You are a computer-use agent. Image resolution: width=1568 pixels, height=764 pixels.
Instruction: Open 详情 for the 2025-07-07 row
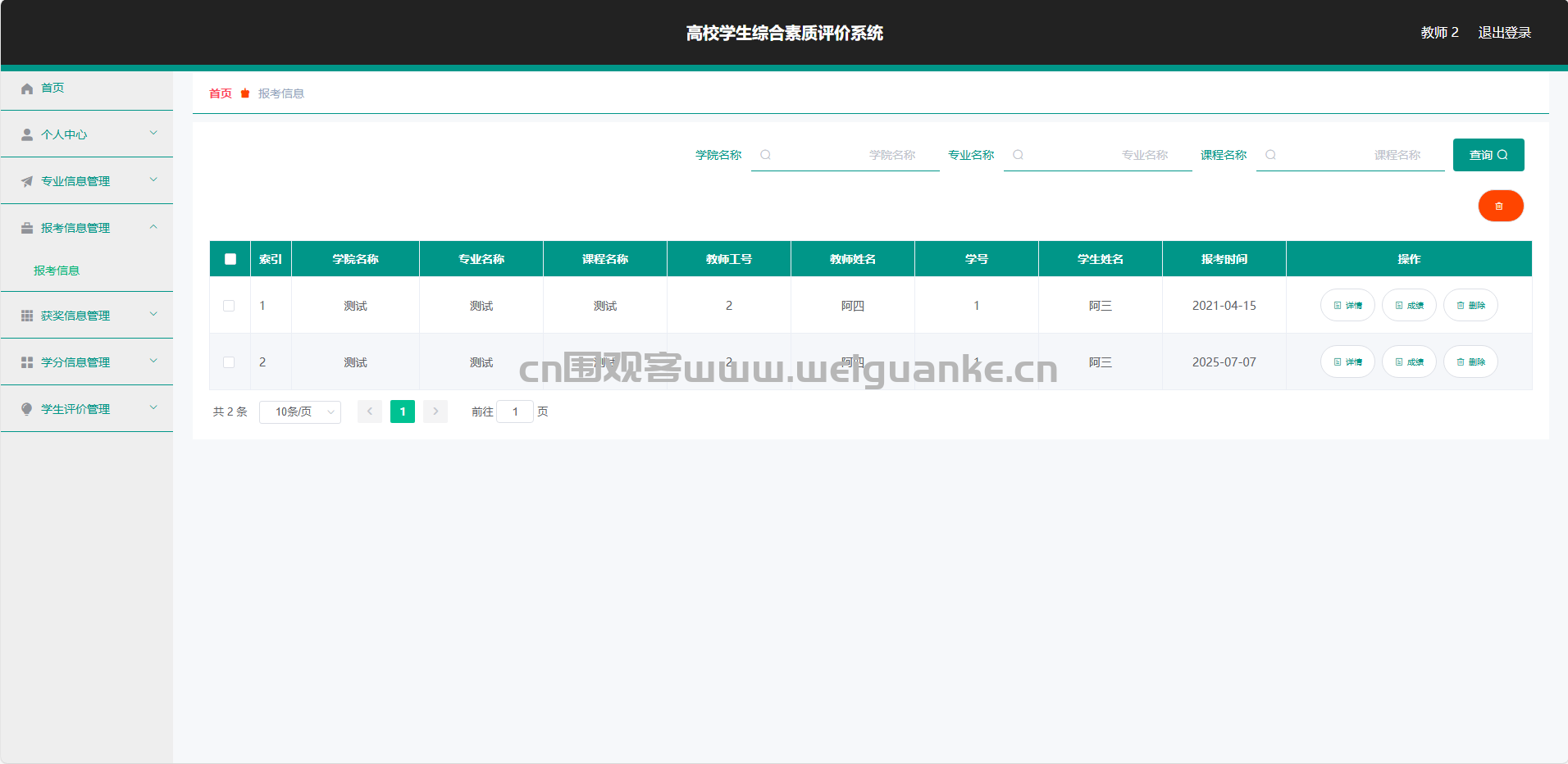coord(1347,362)
